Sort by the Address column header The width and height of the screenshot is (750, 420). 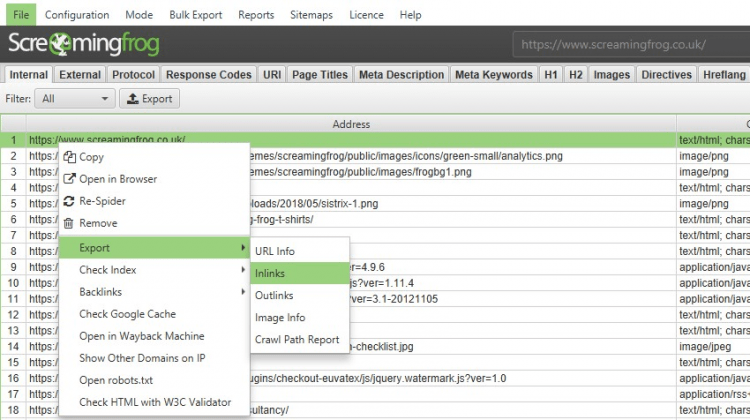point(350,125)
